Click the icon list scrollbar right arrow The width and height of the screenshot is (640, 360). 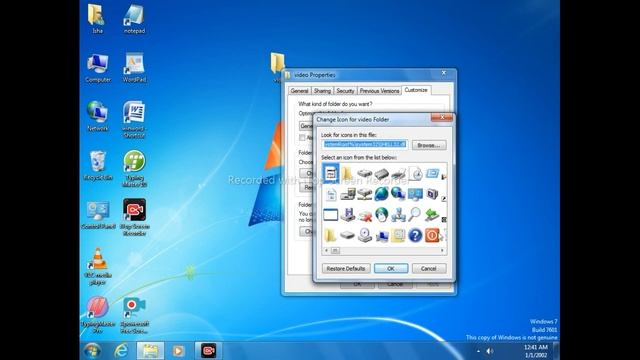[442, 251]
